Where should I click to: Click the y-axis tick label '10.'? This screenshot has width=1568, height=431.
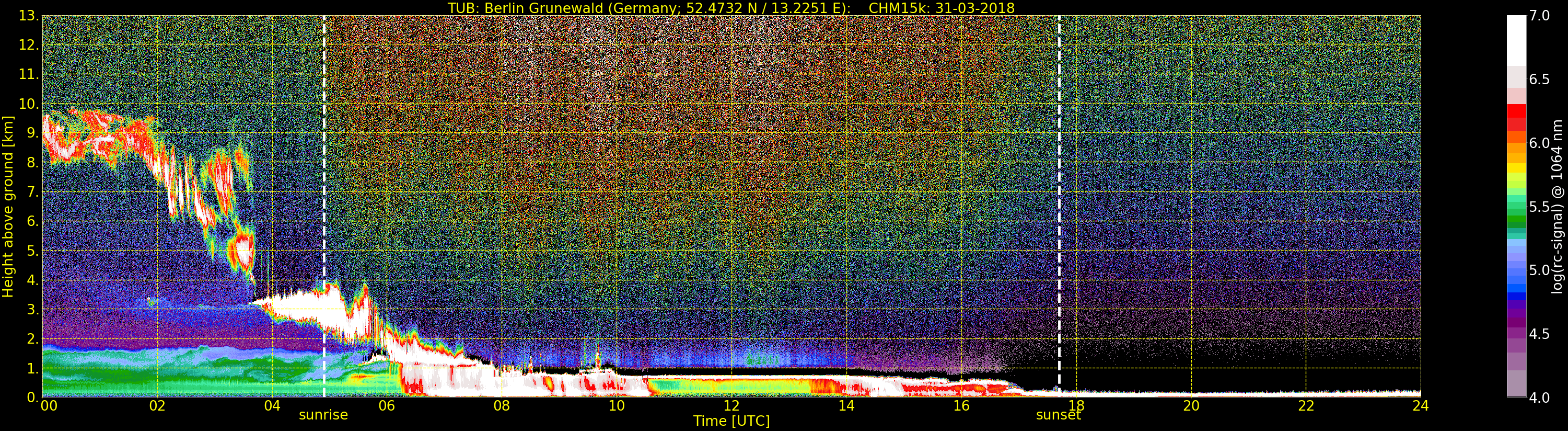(x=29, y=104)
